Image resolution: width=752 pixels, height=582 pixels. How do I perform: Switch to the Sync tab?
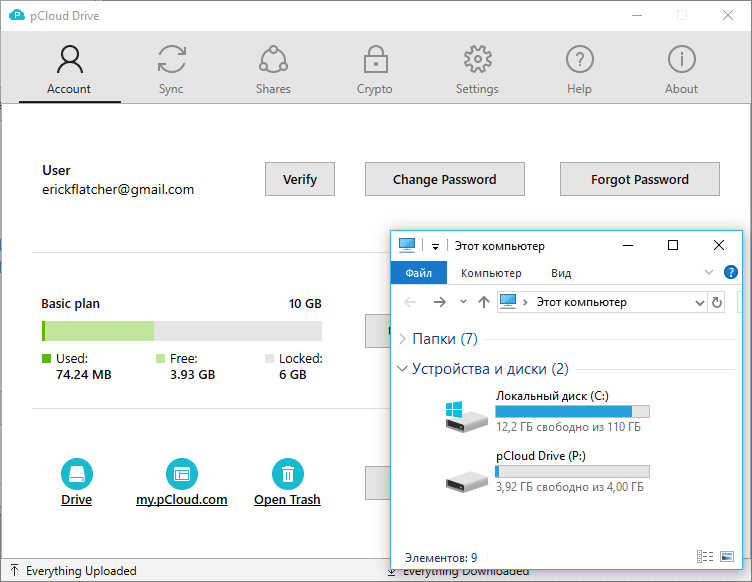tap(171, 70)
